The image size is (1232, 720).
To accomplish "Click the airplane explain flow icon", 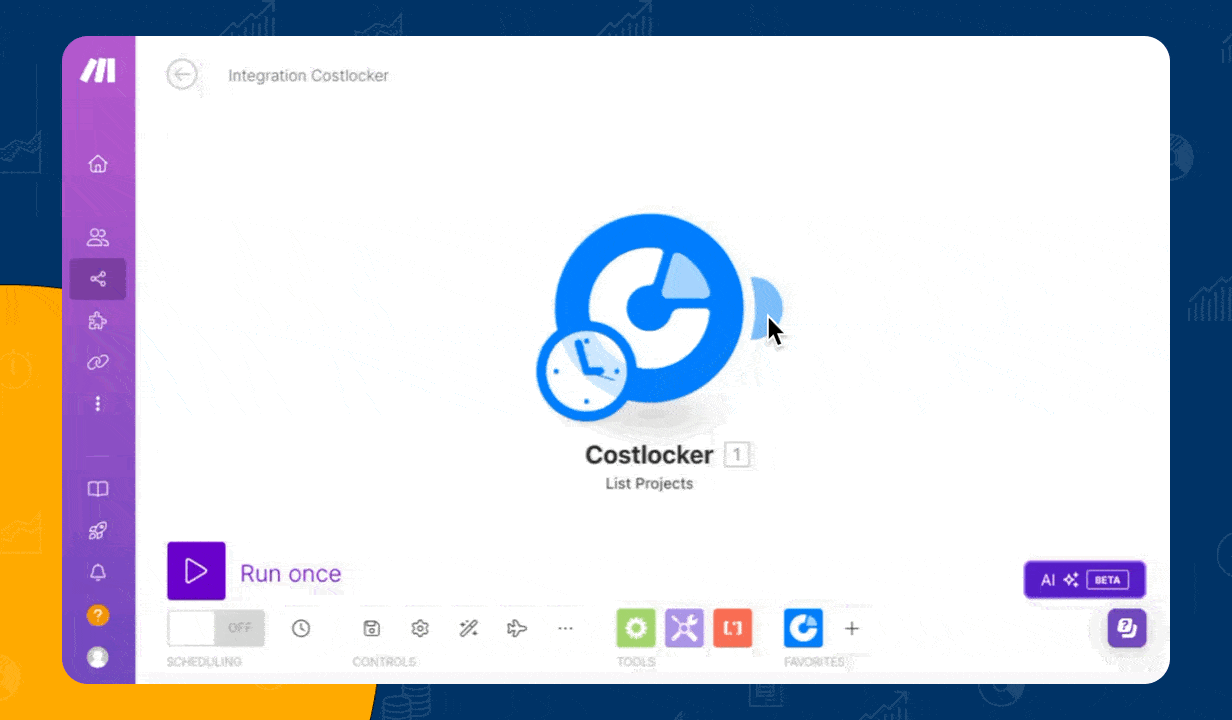I will point(517,628).
